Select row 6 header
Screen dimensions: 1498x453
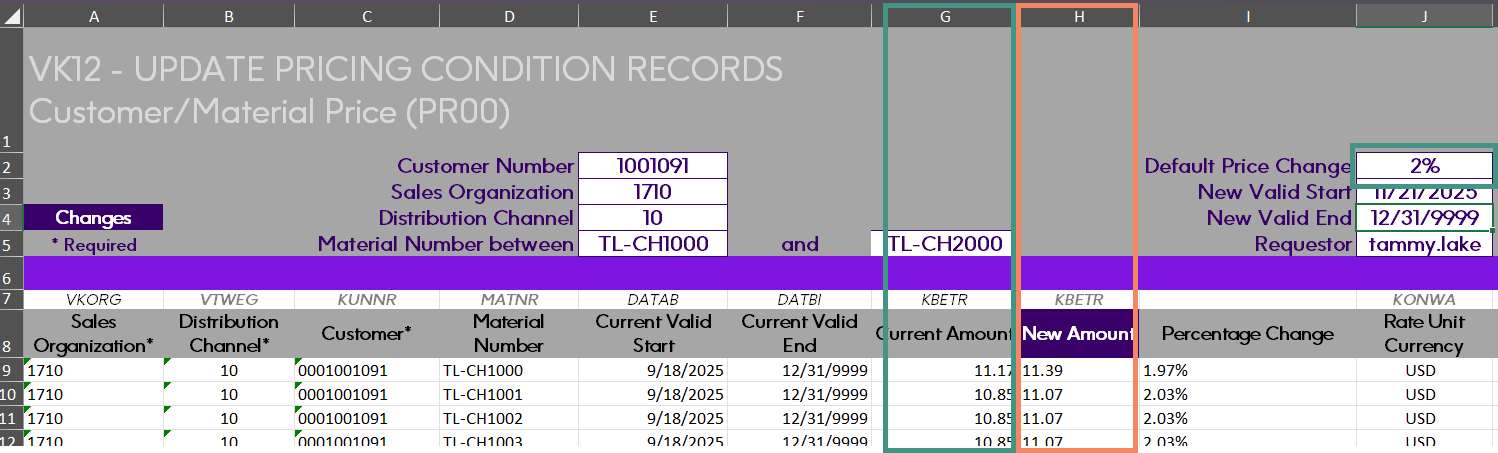click(11, 273)
